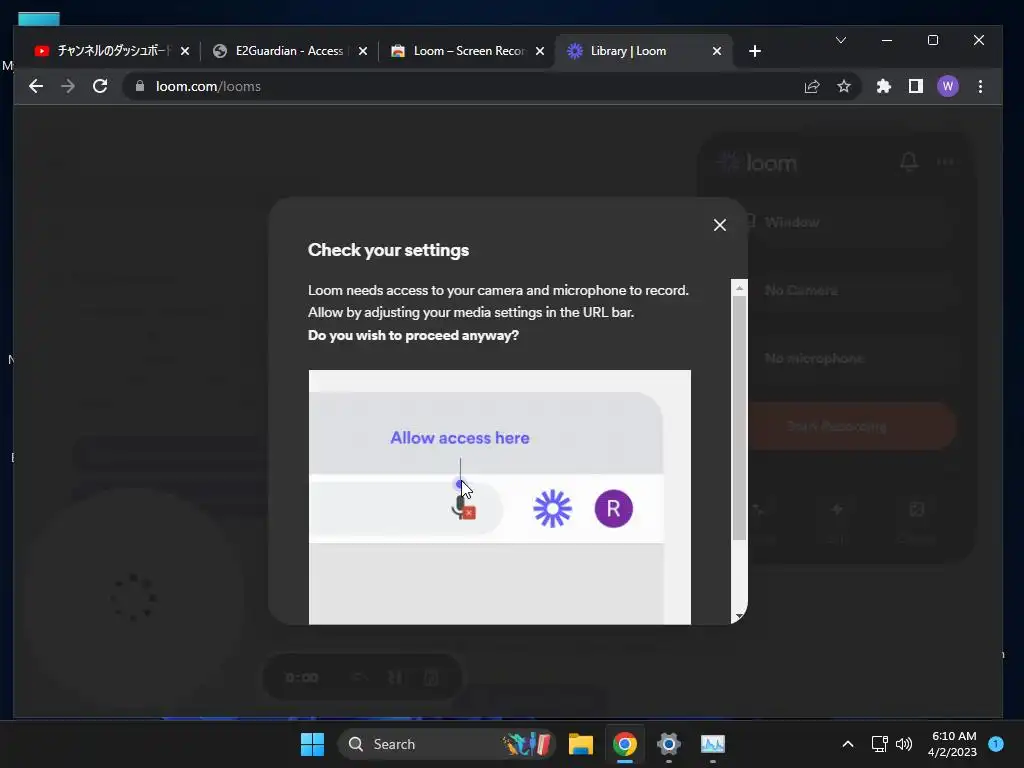Open Loom notifications bell in side panel
The height and width of the screenshot is (768, 1024).
(x=909, y=162)
